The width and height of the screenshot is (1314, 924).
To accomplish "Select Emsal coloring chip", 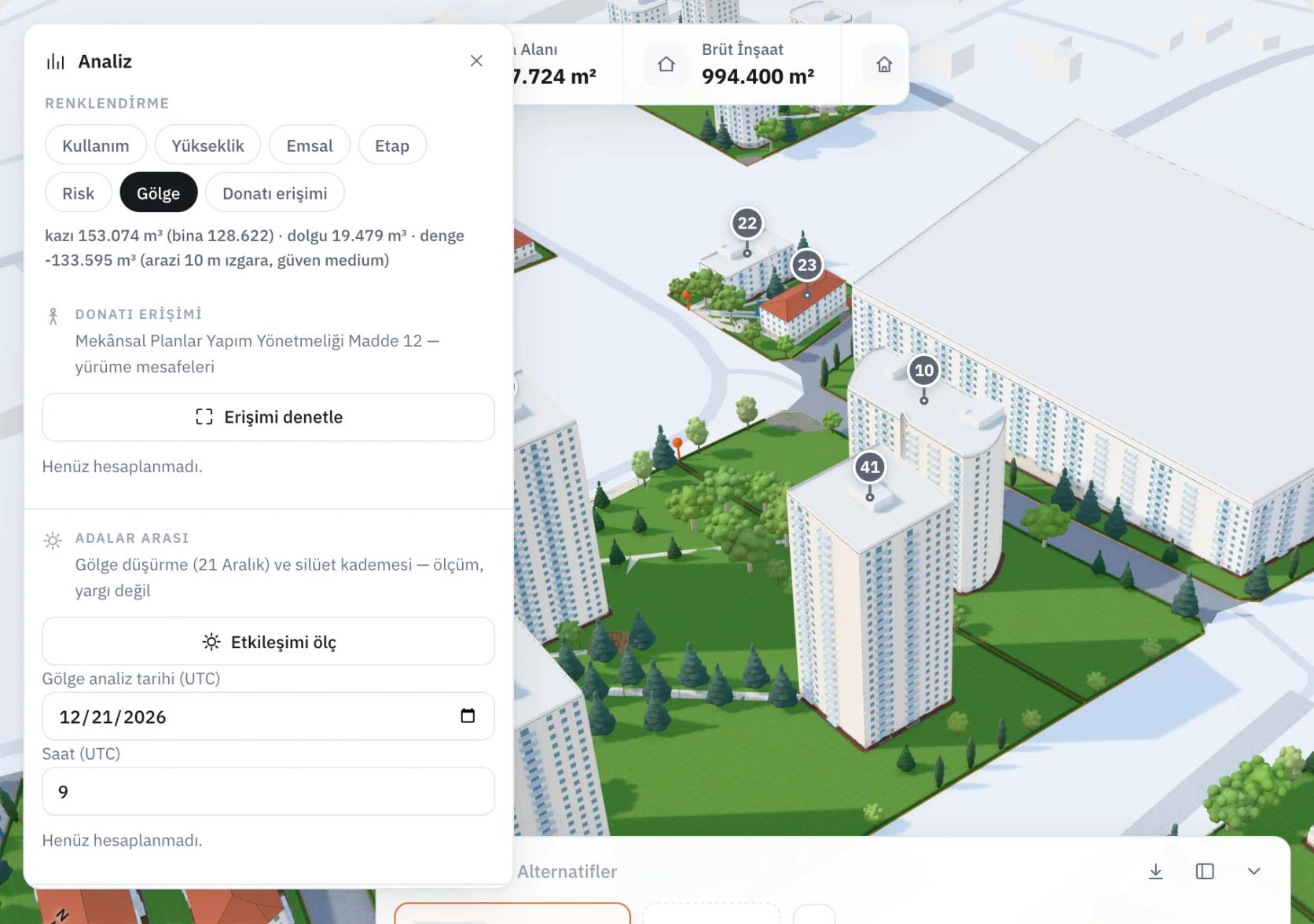I will [310, 145].
